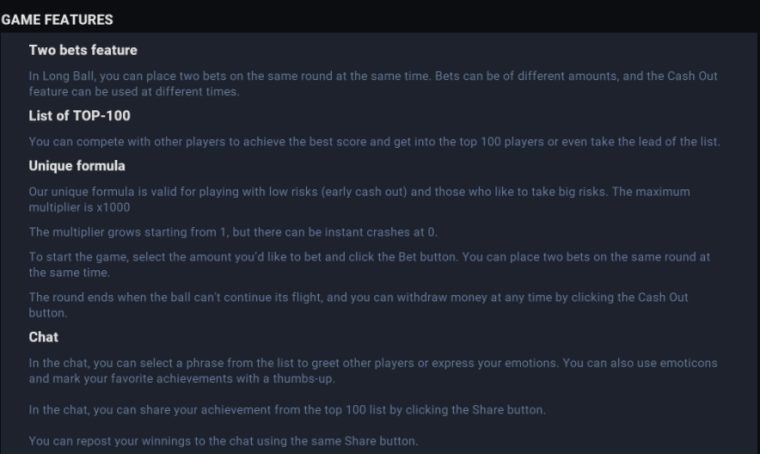Screen dimensions: 760x454
Task: Click the paragraph about clicking the Bet button
Action: [x=369, y=265]
